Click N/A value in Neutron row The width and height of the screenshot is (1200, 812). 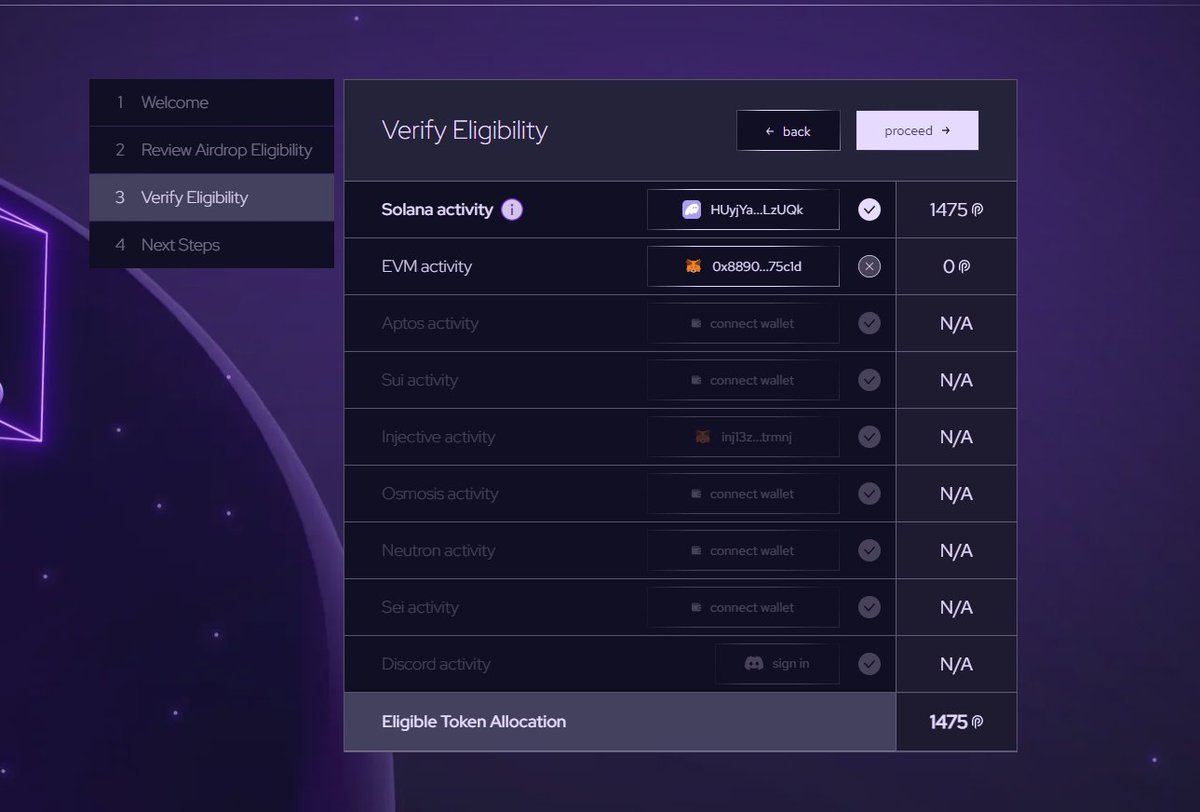click(x=956, y=551)
